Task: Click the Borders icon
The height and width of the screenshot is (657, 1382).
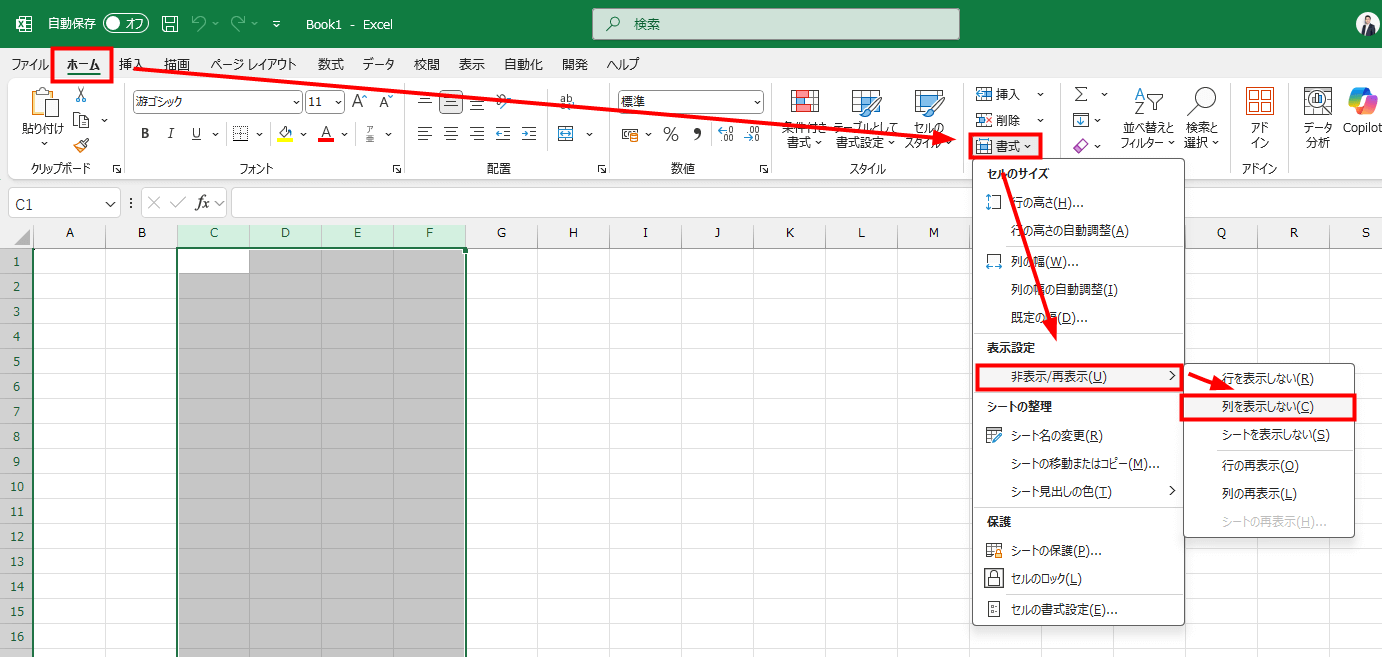Action: coord(240,134)
